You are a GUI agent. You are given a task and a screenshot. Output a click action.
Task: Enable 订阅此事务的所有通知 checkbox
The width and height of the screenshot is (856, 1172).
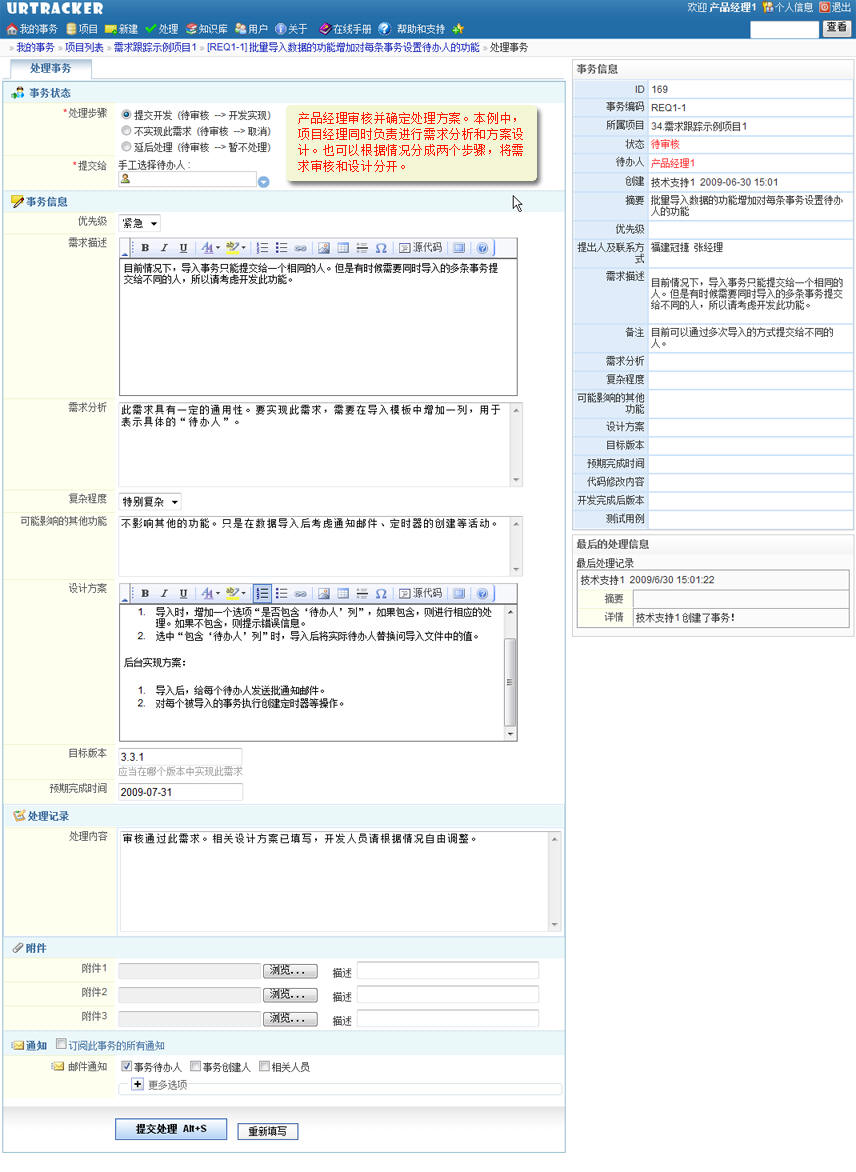click(x=61, y=1044)
